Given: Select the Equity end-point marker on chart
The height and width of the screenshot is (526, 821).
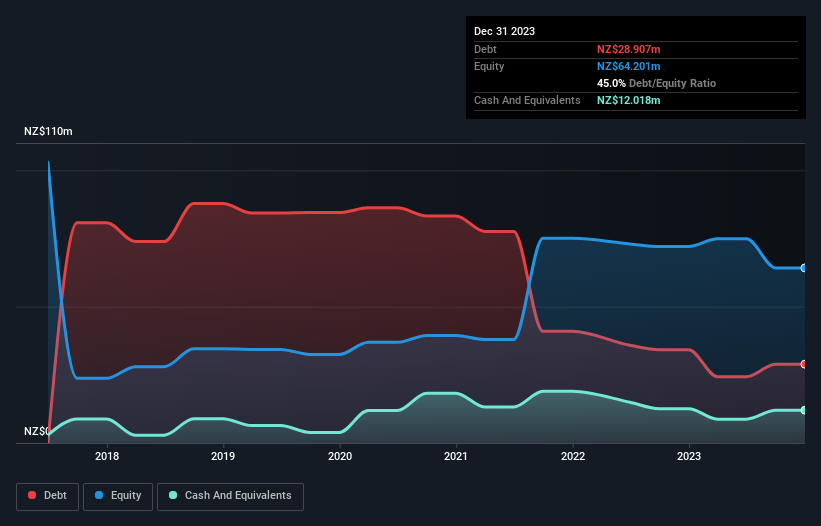Looking at the screenshot, I should coord(804,268).
